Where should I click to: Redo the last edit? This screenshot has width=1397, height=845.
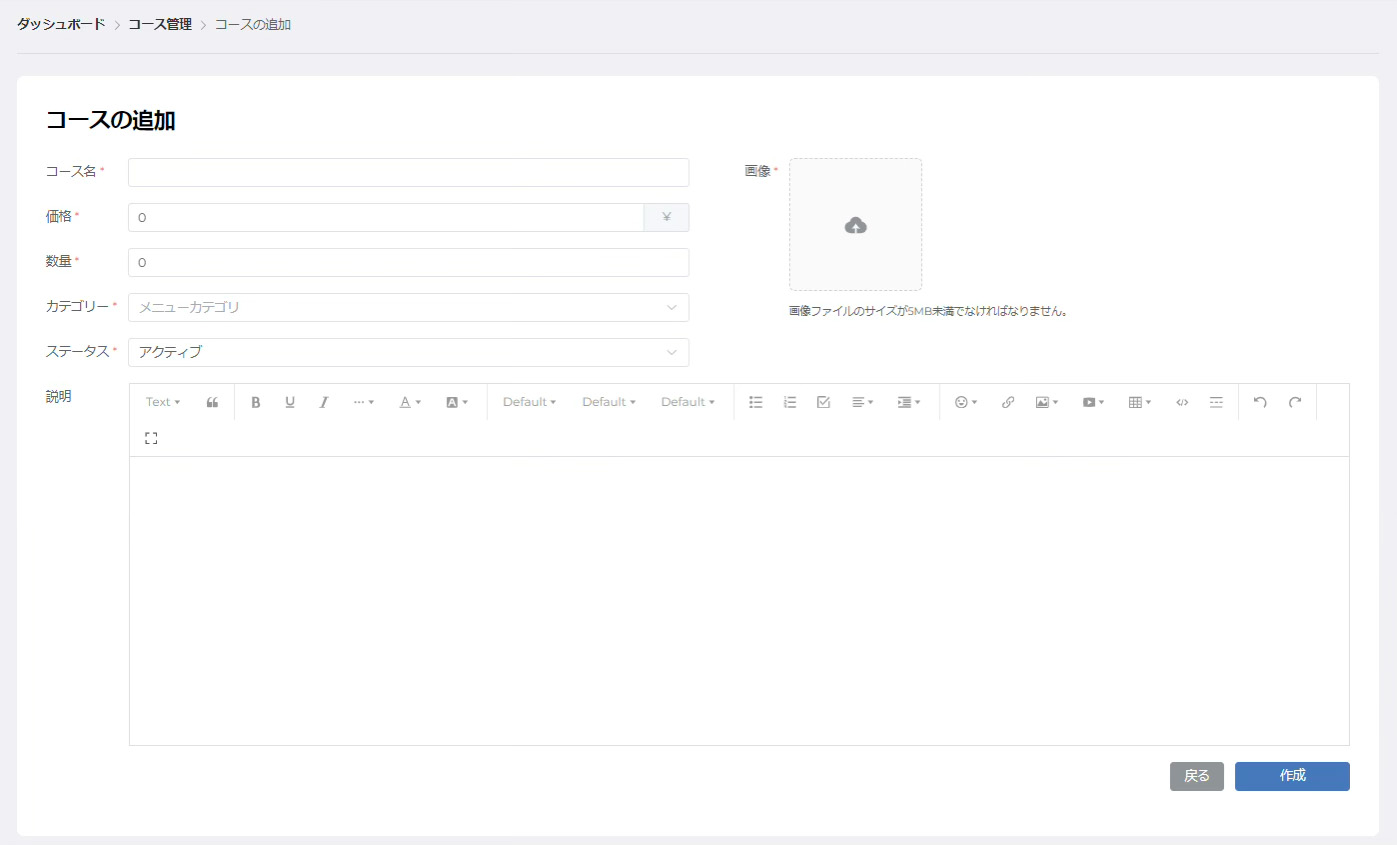pyautogui.click(x=1295, y=402)
